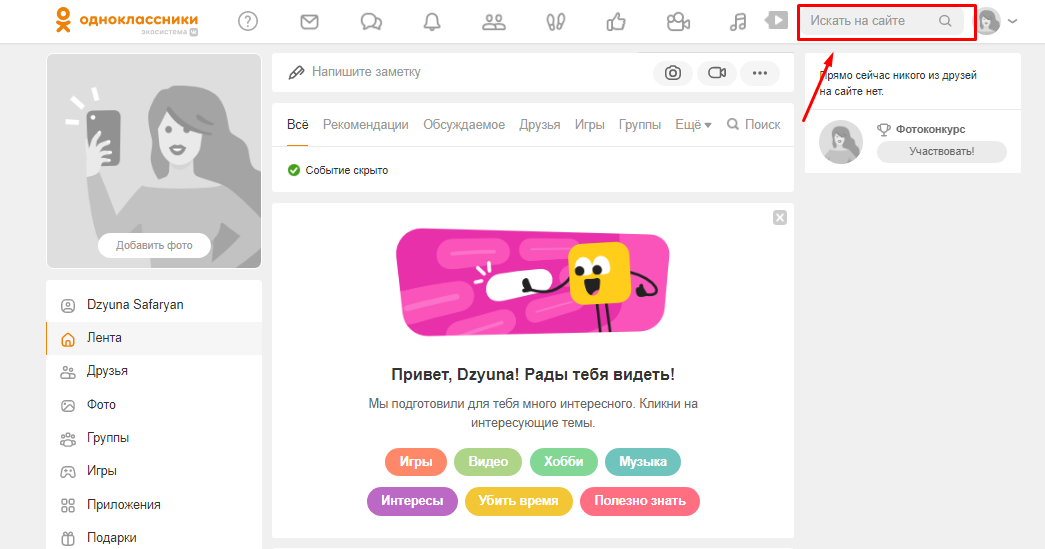Open the video camera icon in header

678,21
